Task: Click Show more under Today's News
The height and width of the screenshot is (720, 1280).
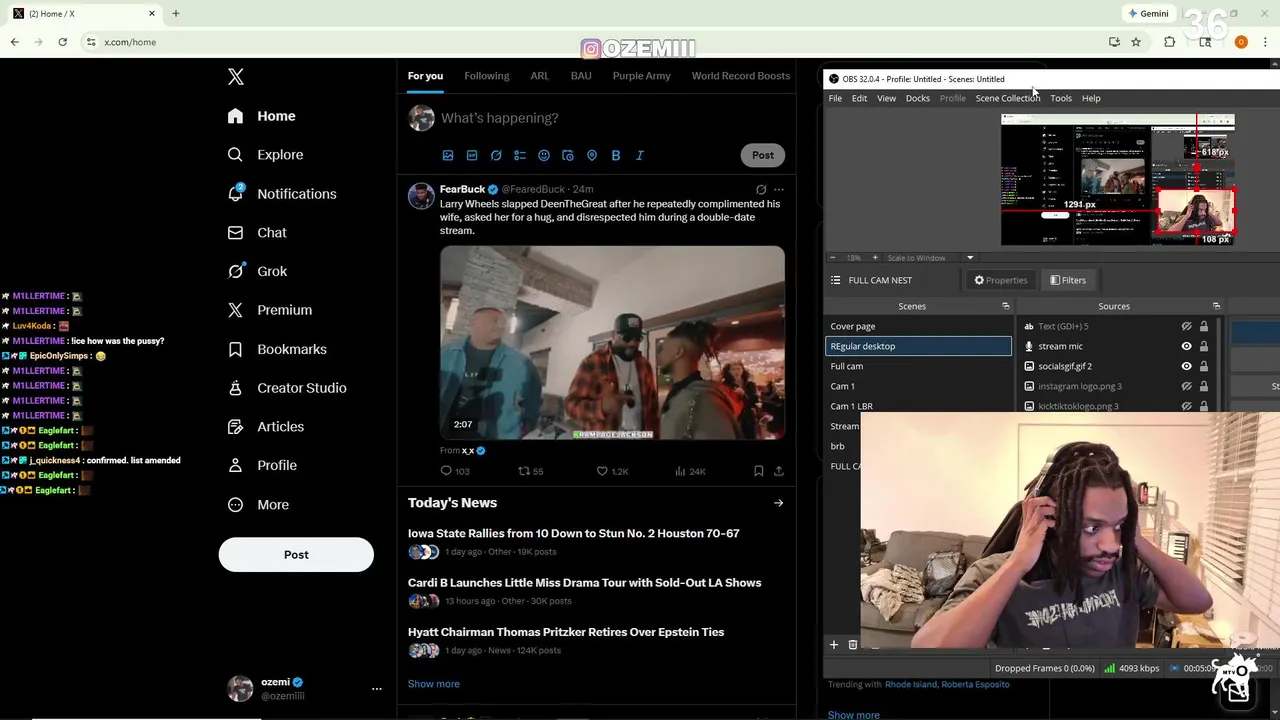Action: tap(434, 684)
